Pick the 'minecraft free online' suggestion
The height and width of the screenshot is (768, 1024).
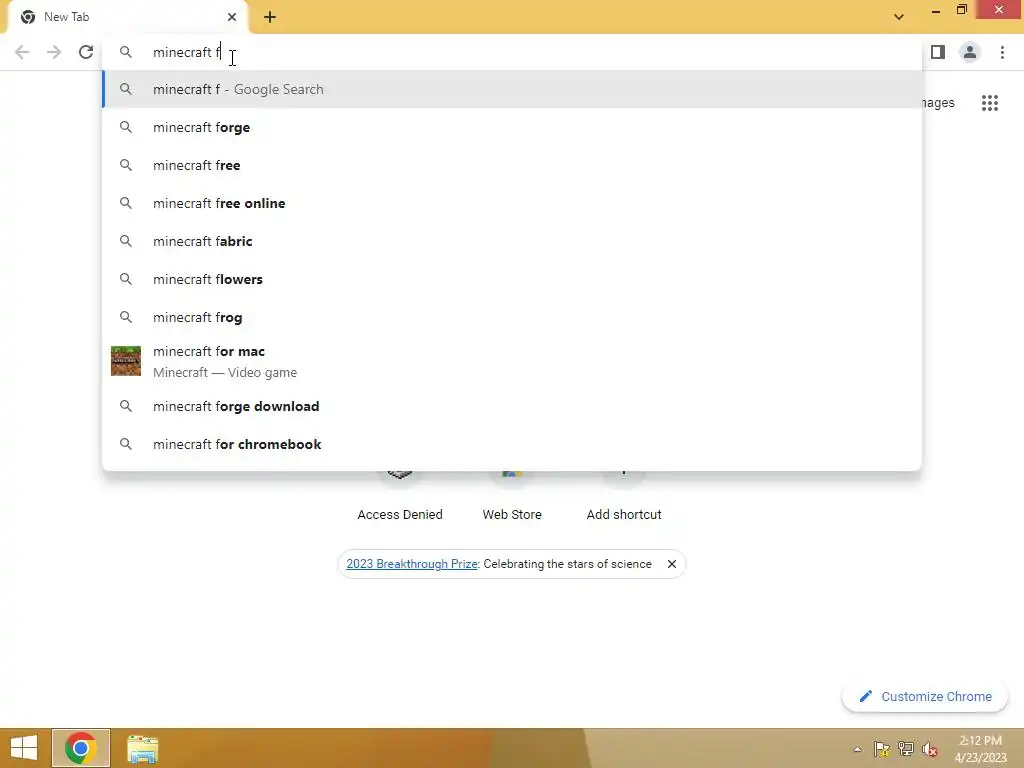point(512,203)
